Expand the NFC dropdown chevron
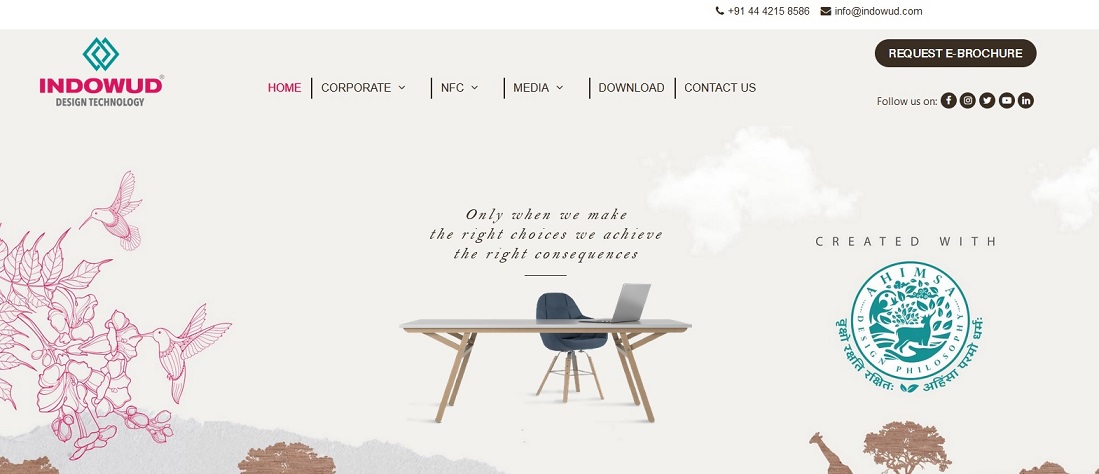 pyautogui.click(x=475, y=88)
